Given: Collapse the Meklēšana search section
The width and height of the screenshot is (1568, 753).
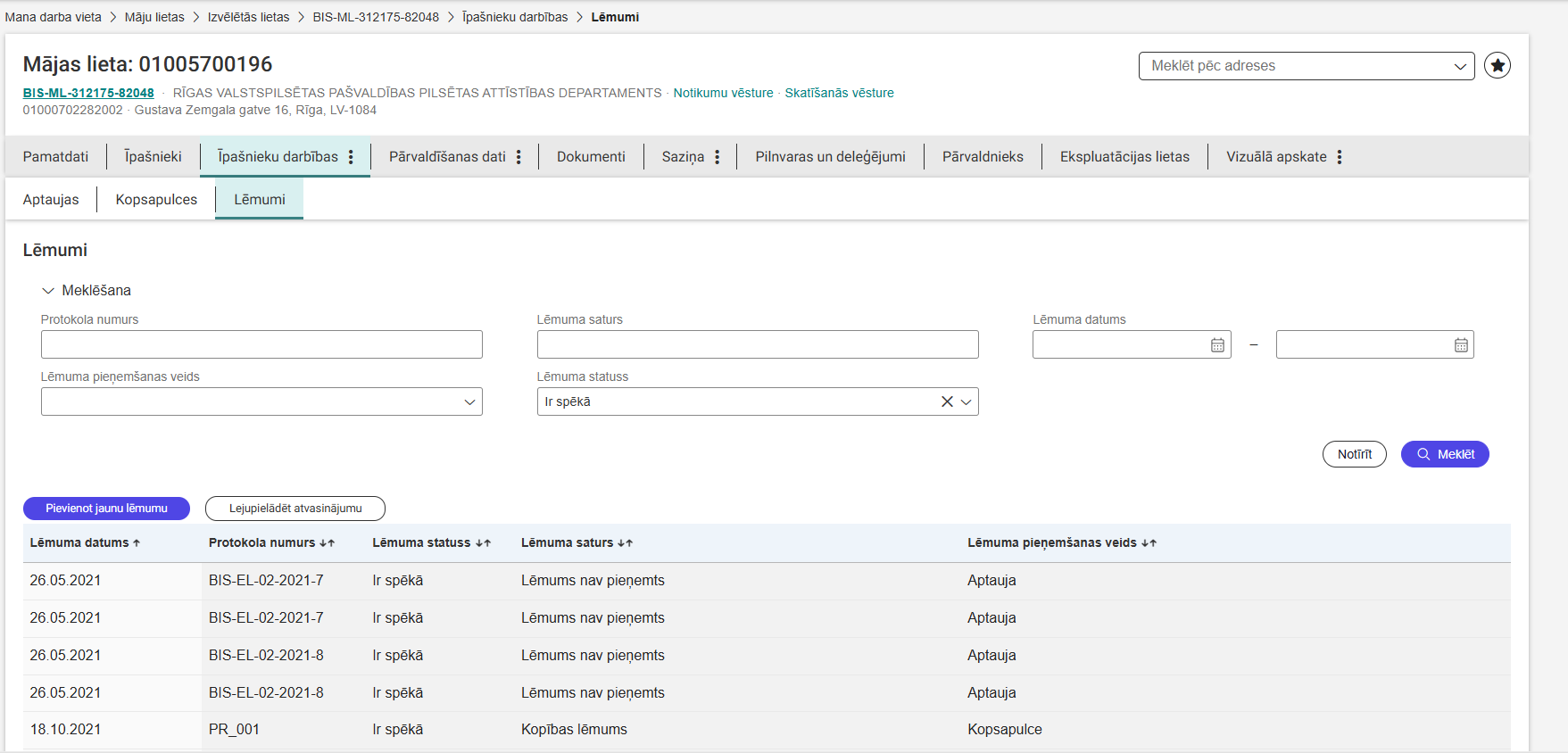Looking at the screenshot, I should 48,291.
